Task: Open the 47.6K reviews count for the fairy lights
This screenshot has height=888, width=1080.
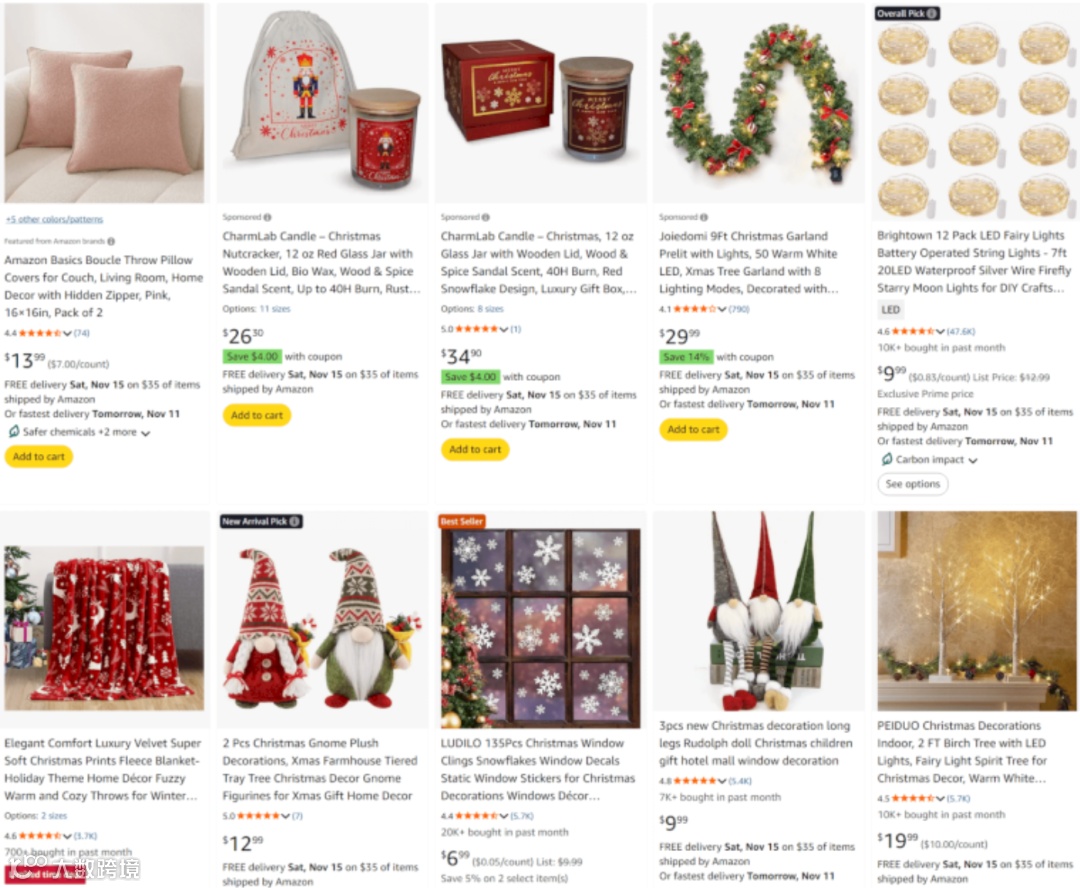Action: [961, 331]
